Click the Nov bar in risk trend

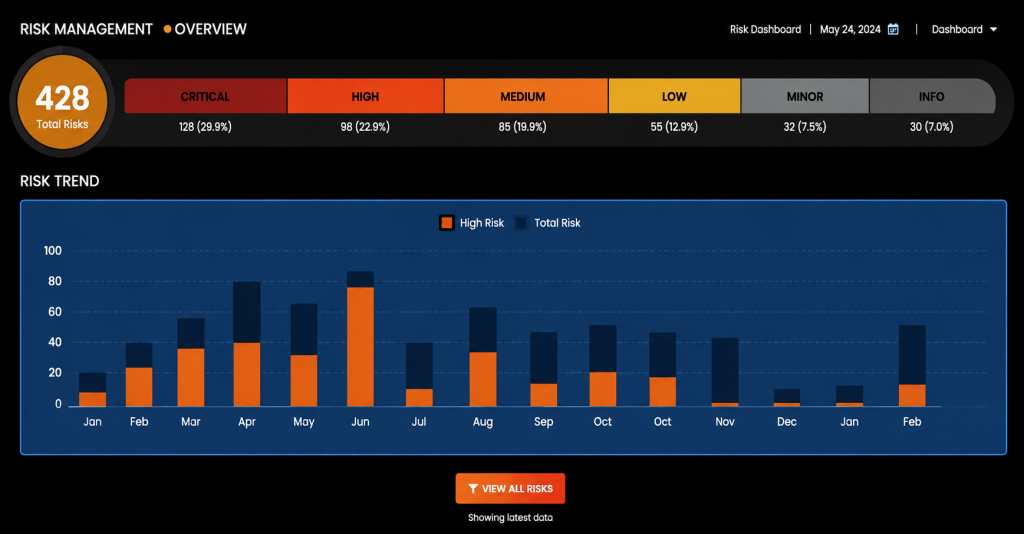[x=725, y=372]
